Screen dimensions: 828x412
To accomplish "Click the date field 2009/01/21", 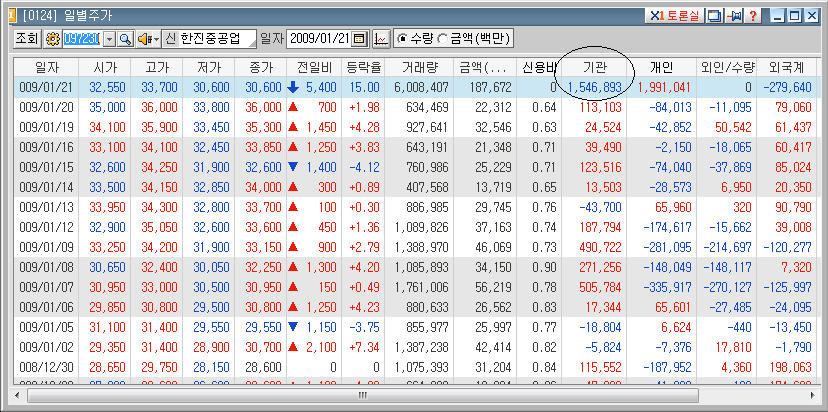I will 319,39.
